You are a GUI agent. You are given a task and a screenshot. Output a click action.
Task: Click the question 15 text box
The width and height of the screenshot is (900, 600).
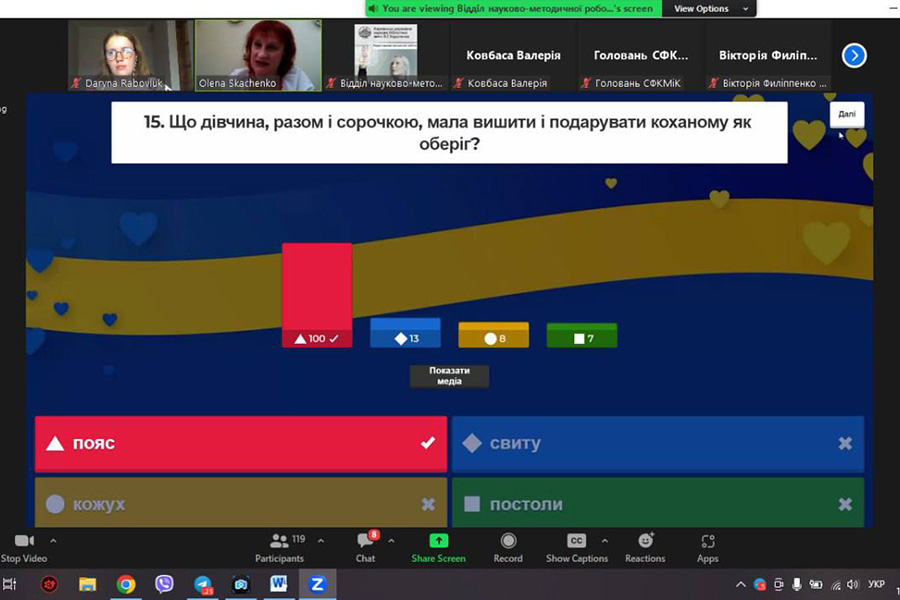tap(449, 133)
